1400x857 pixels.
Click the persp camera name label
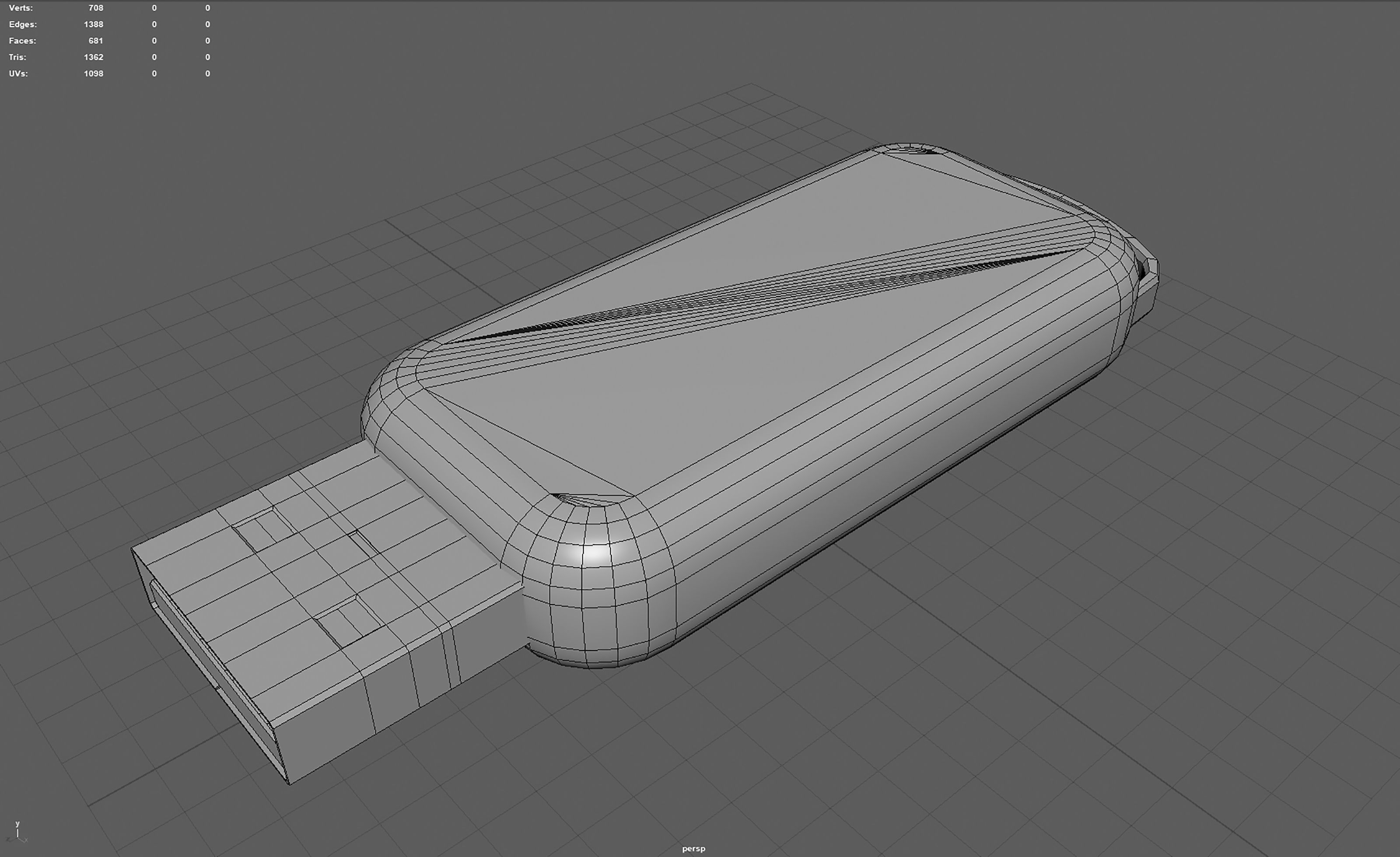(x=694, y=849)
